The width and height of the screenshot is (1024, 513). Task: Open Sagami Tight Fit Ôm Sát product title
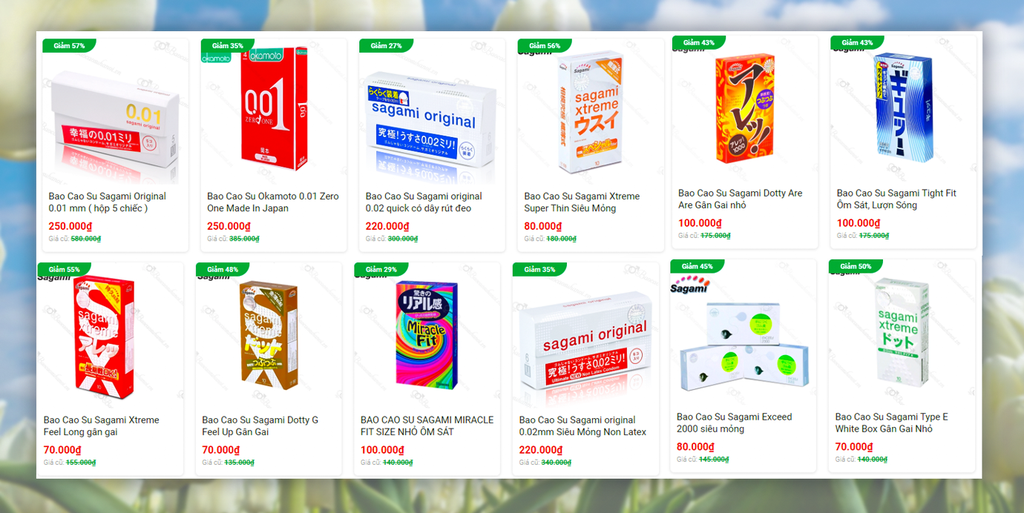(896, 199)
